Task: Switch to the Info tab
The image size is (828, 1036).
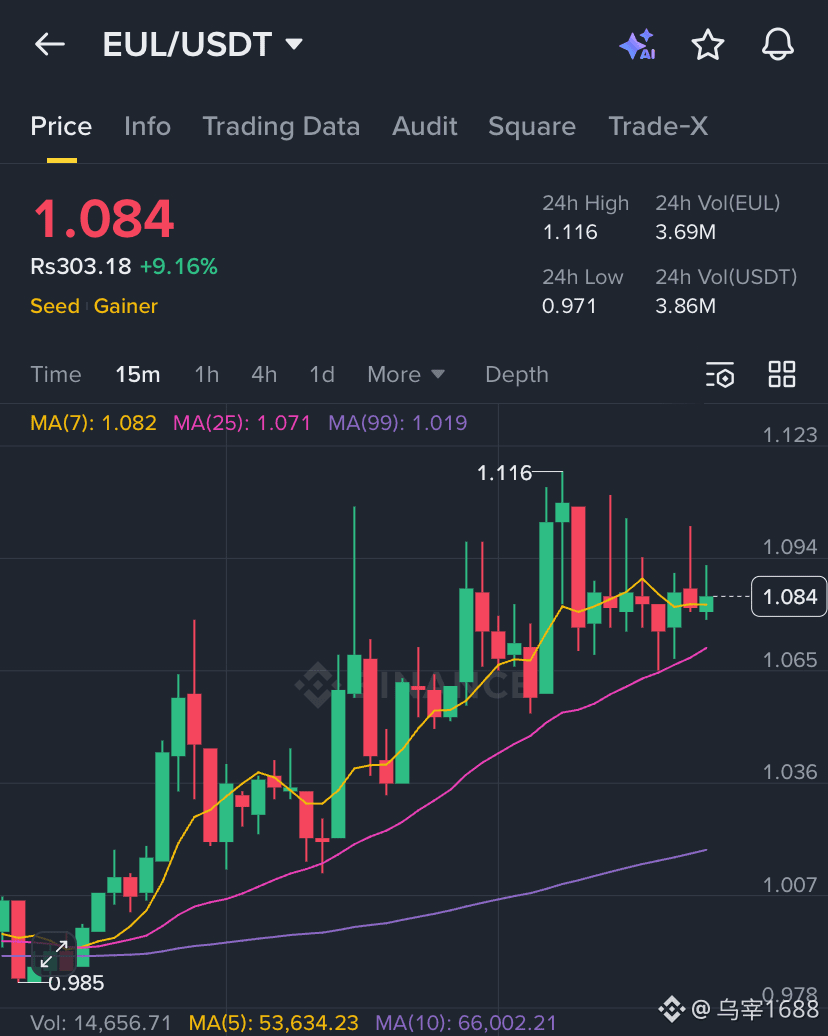Action: 147,126
